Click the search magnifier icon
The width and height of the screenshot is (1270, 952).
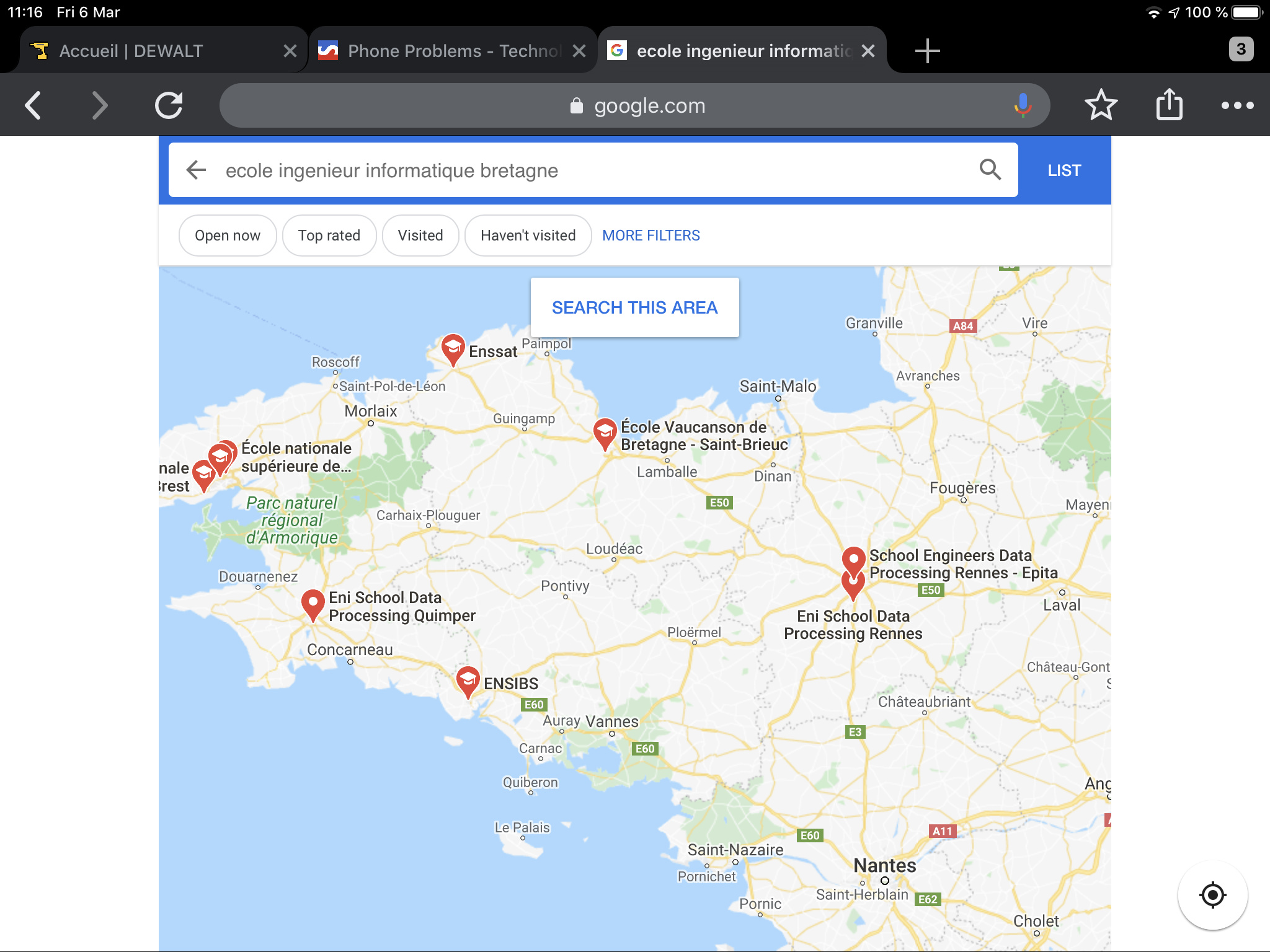tap(990, 169)
